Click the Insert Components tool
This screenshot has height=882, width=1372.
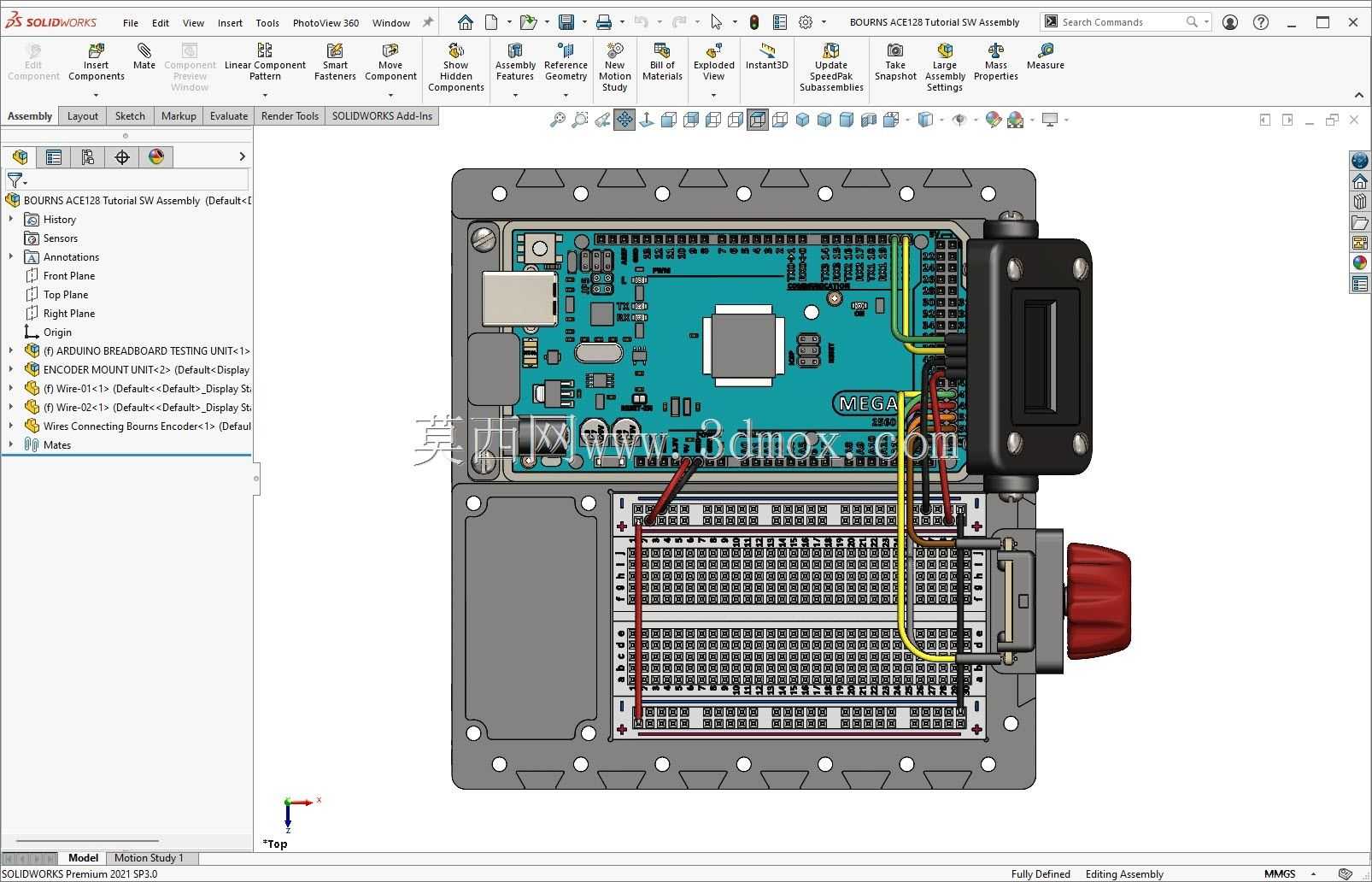[x=97, y=62]
